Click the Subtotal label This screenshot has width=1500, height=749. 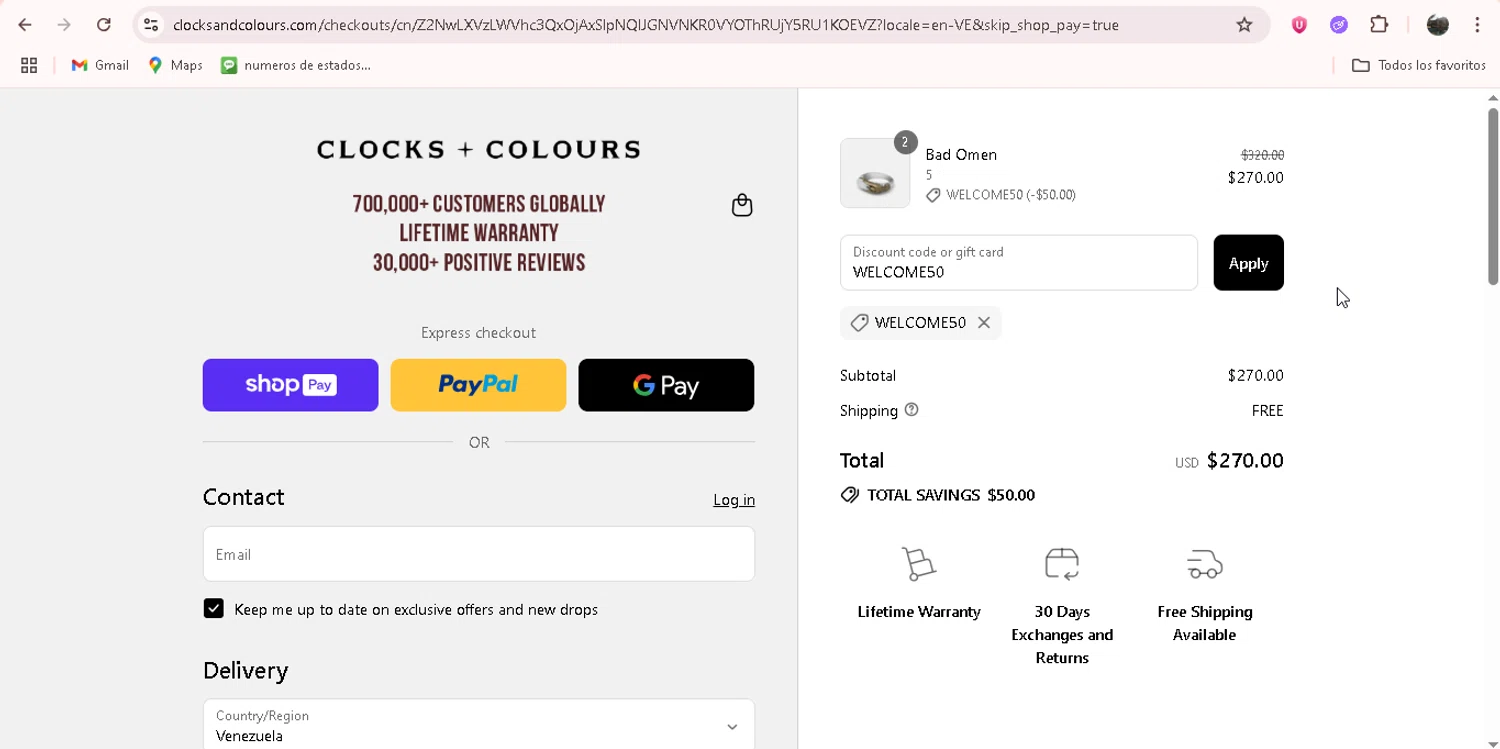[868, 376]
